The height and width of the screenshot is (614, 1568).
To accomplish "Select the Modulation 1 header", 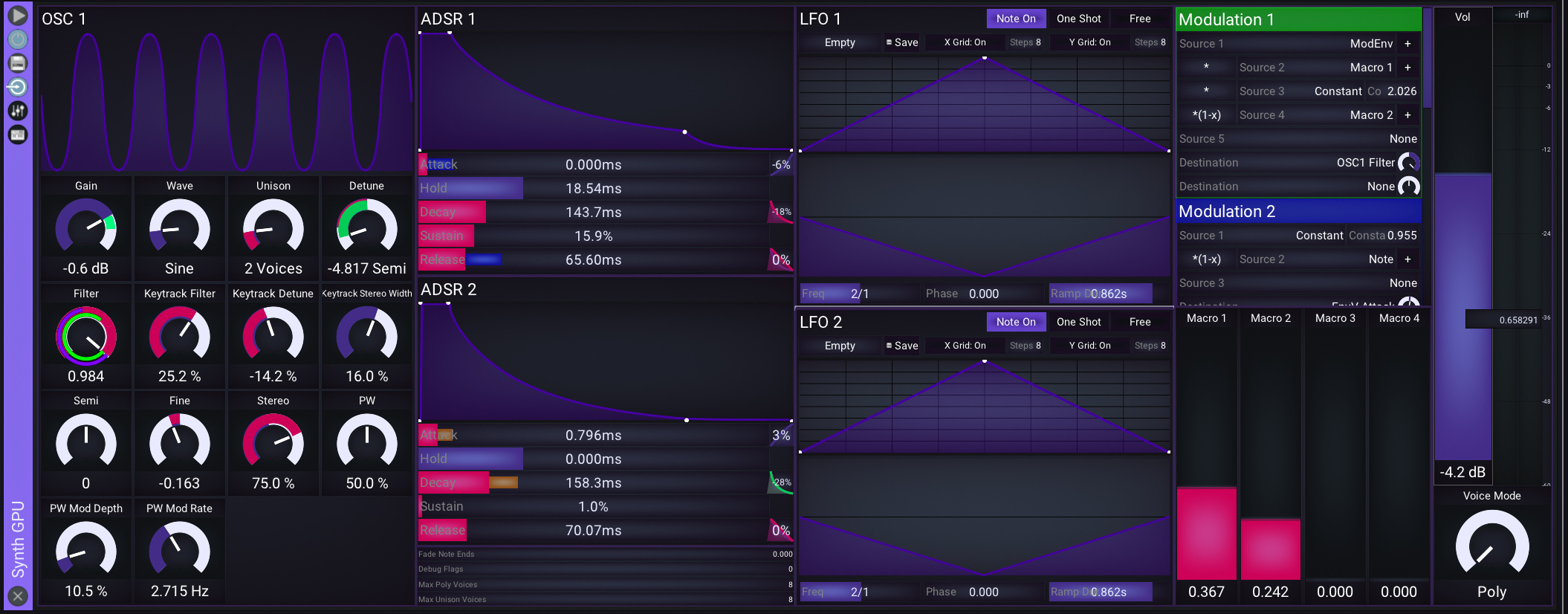I will pyautogui.click(x=1298, y=19).
